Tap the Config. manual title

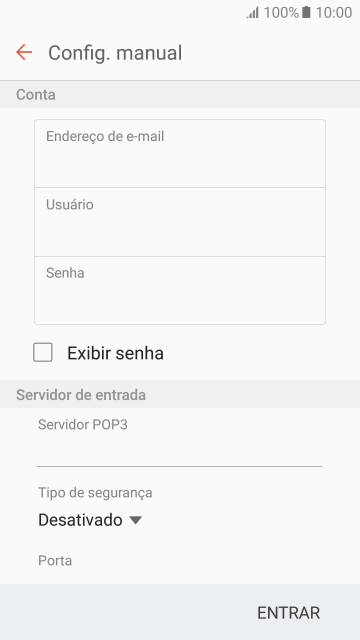tap(115, 53)
